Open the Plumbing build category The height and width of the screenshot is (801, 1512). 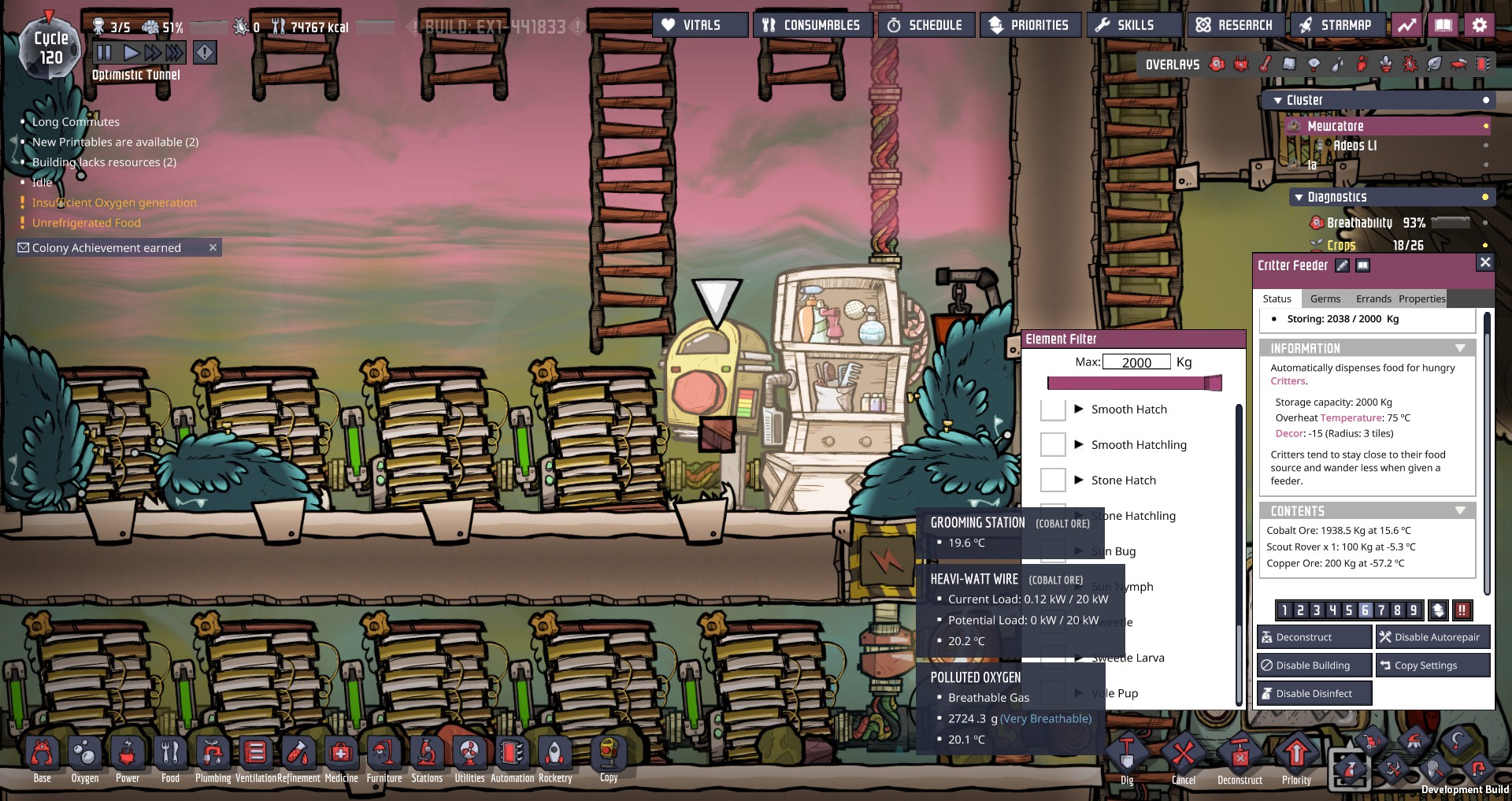point(213,759)
